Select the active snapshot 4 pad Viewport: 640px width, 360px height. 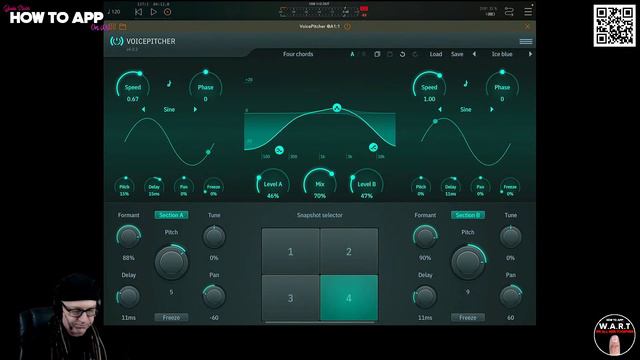349,298
